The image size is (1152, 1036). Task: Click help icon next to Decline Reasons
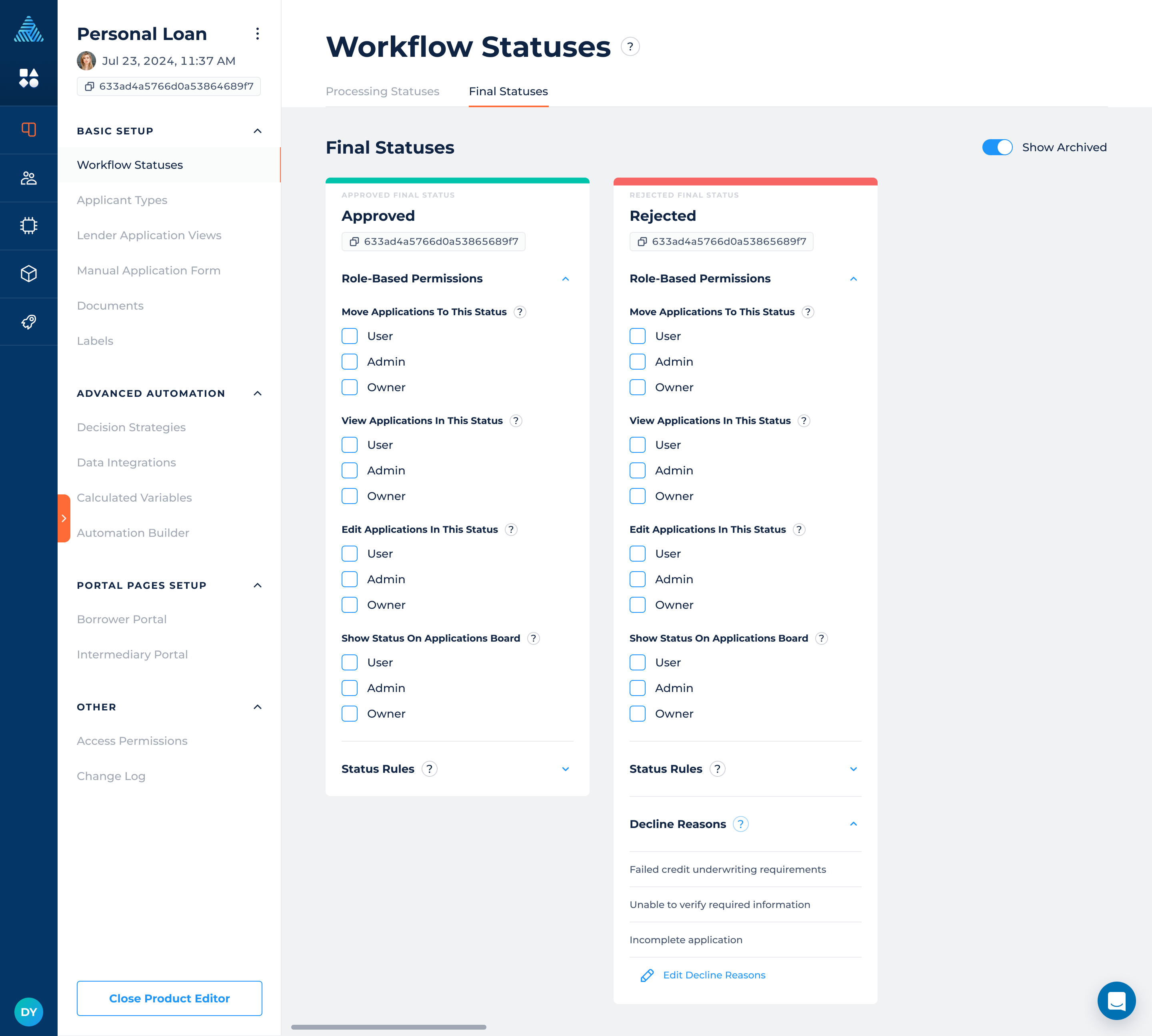point(740,824)
